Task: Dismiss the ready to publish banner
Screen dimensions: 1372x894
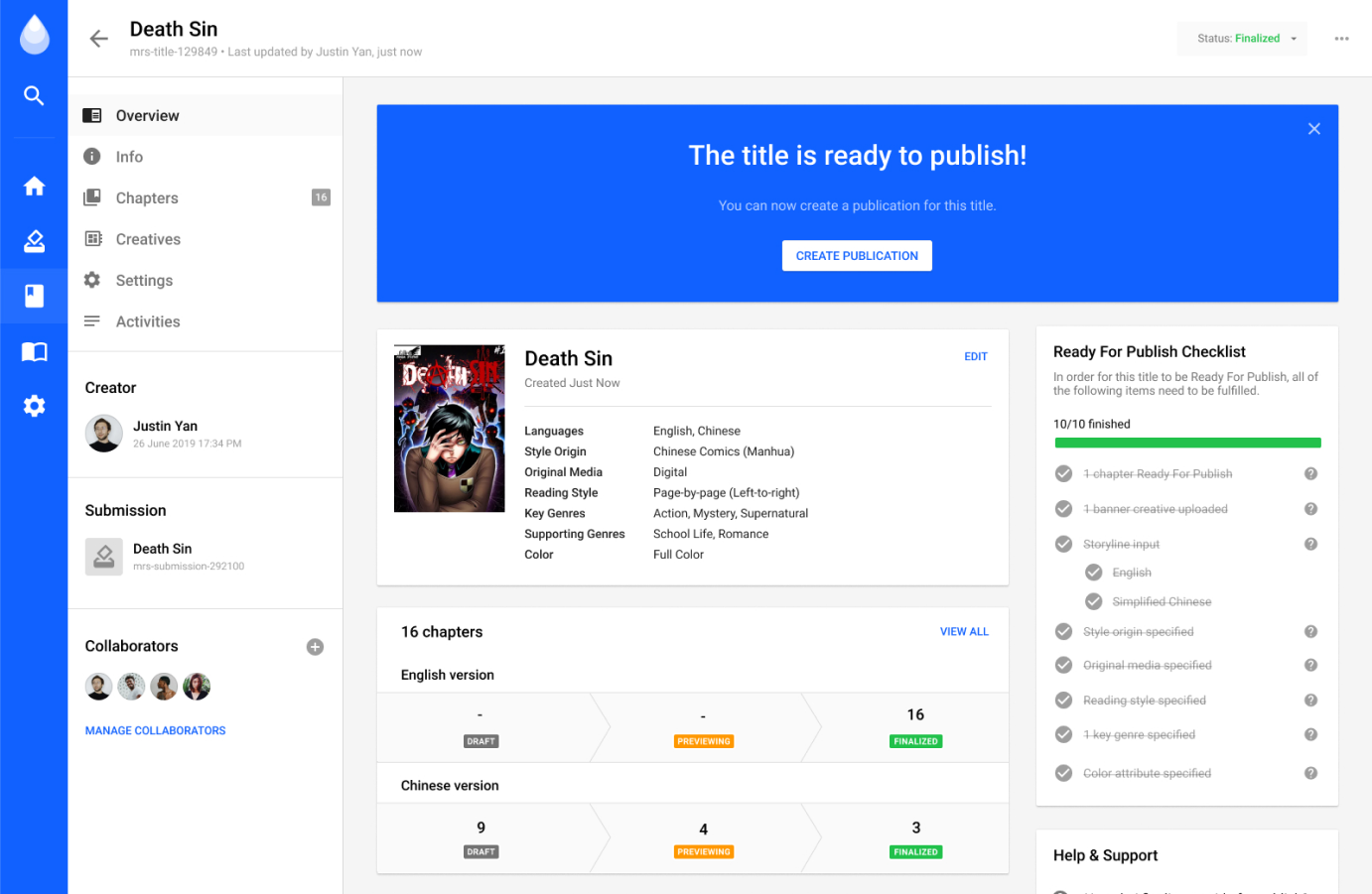Action: tap(1313, 129)
